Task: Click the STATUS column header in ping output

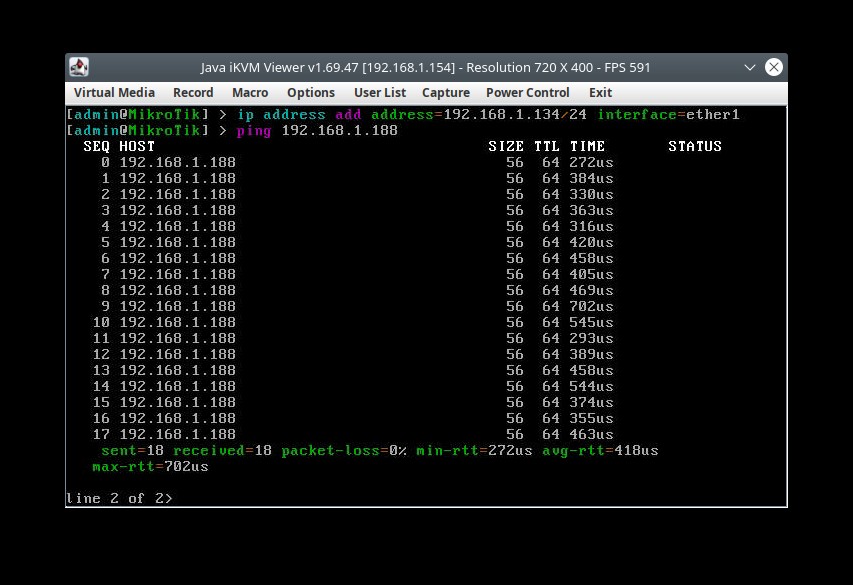Action: (695, 145)
